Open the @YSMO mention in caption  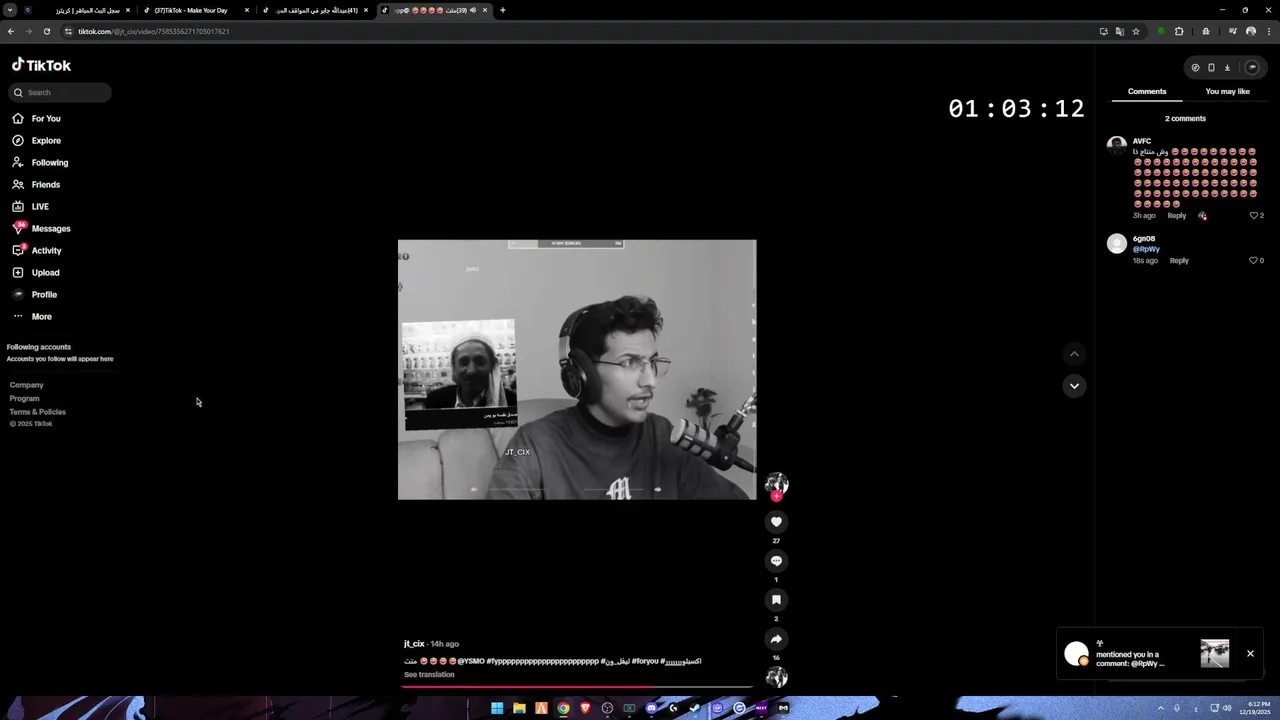[x=471, y=661]
